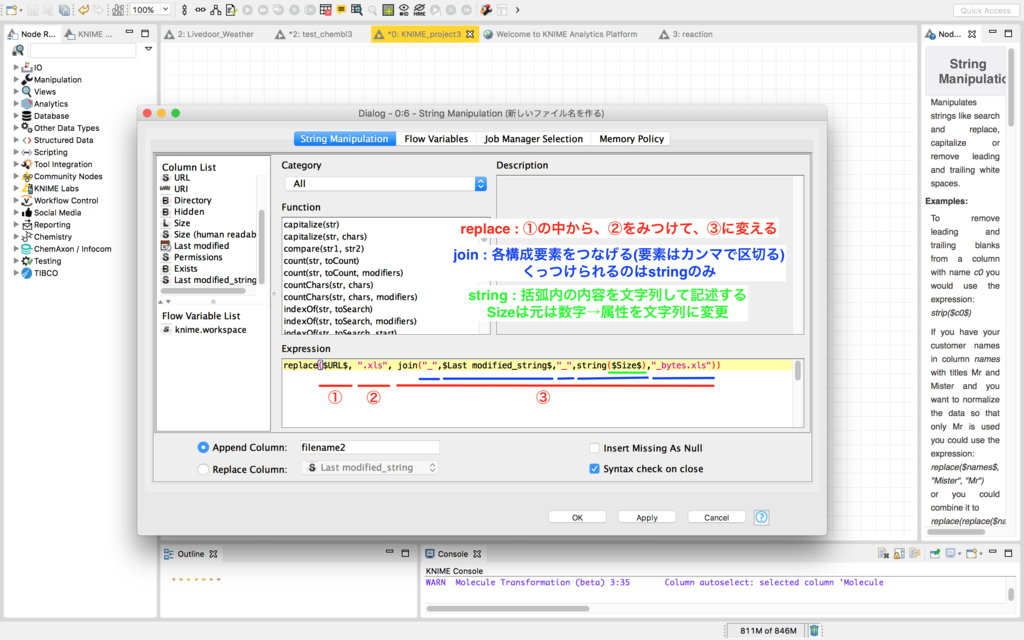1024x640 pixels.
Task: Open the Category All dropdown
Action: tap(385, 184)
